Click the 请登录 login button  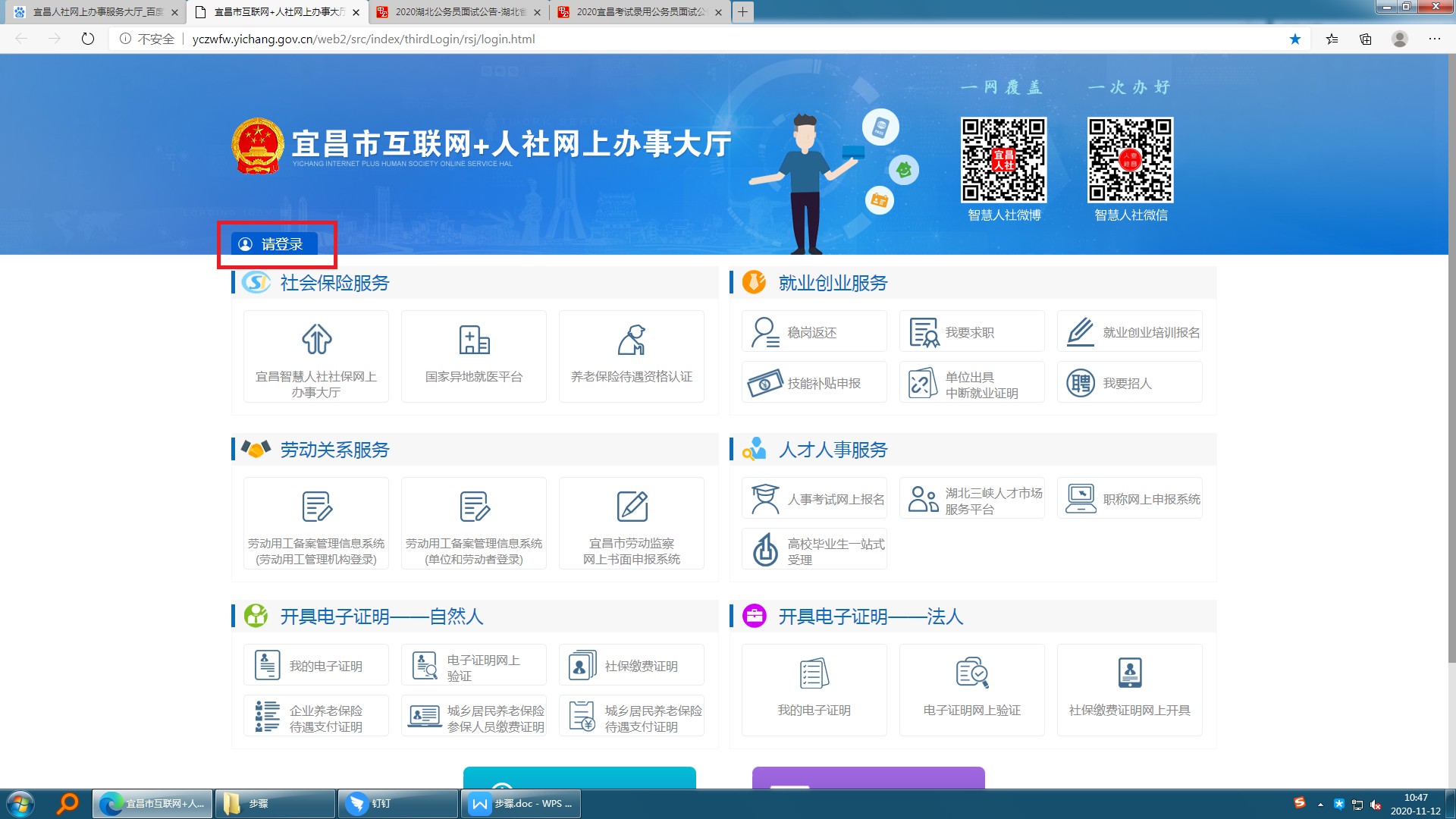pyautogui.click(x=273, y=244)
